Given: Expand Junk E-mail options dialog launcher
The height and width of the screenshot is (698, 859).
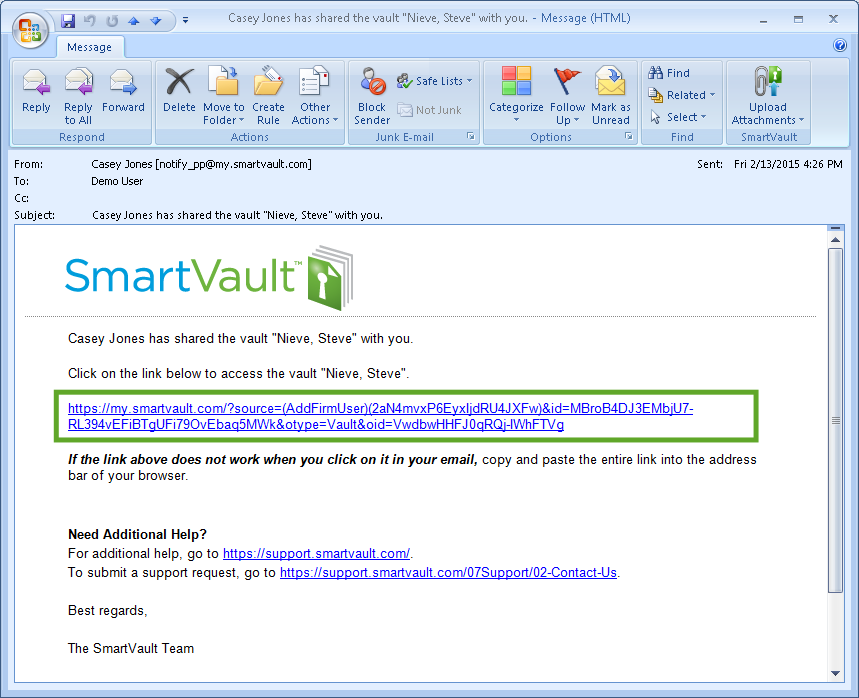Looking at the screenshot, I should click(x=471, y=136).
